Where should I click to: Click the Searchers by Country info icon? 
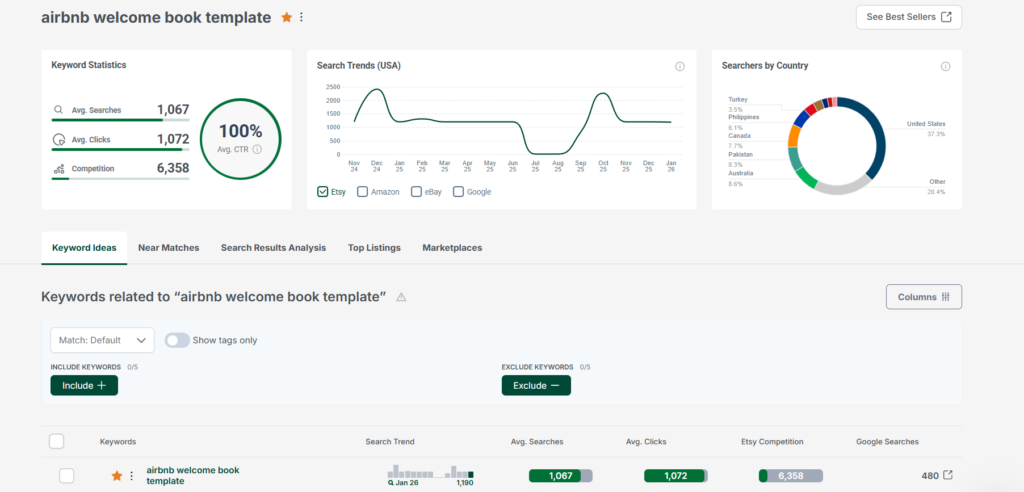click(x=945, y=66)
